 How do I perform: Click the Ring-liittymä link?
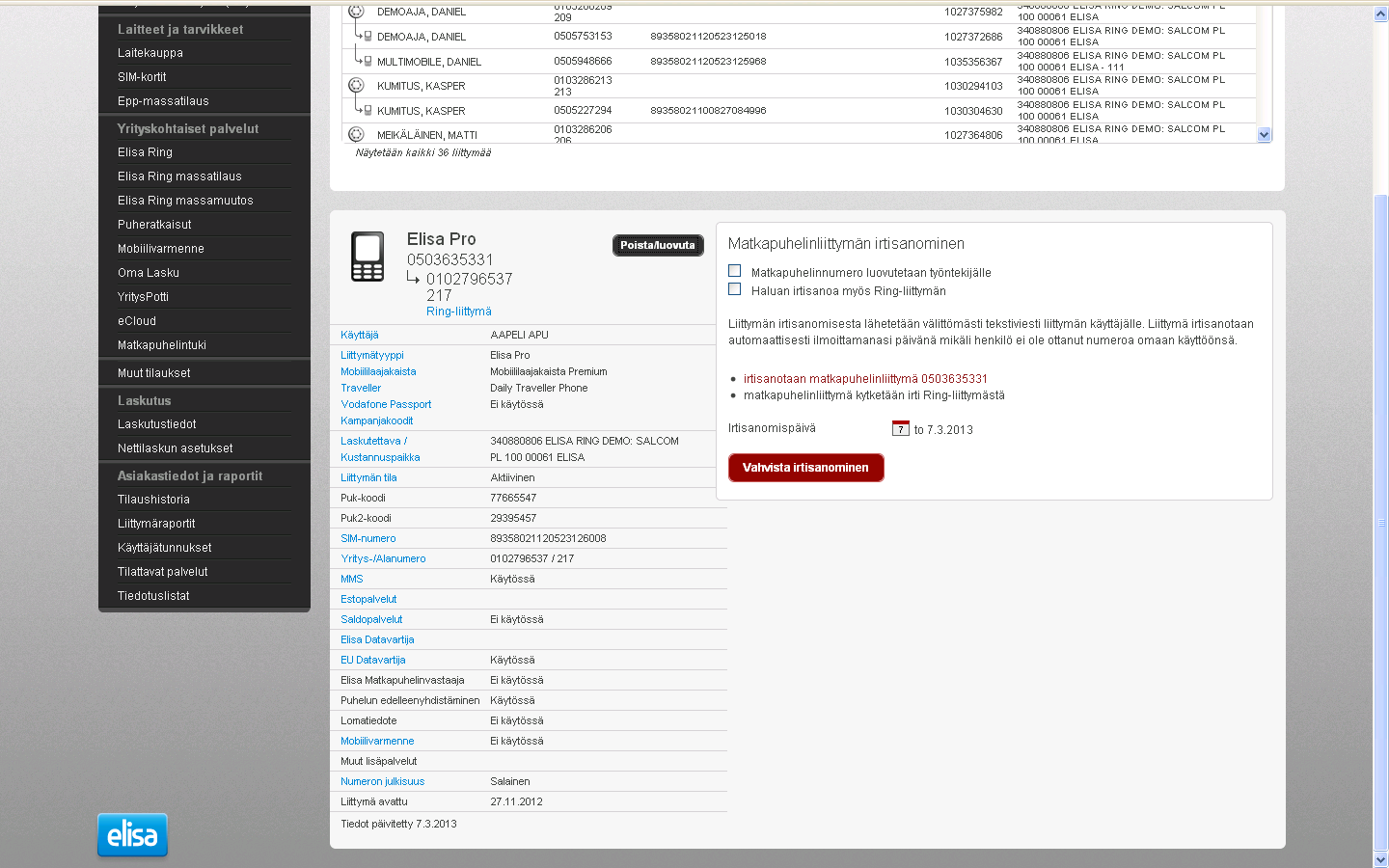click(459, 312)
